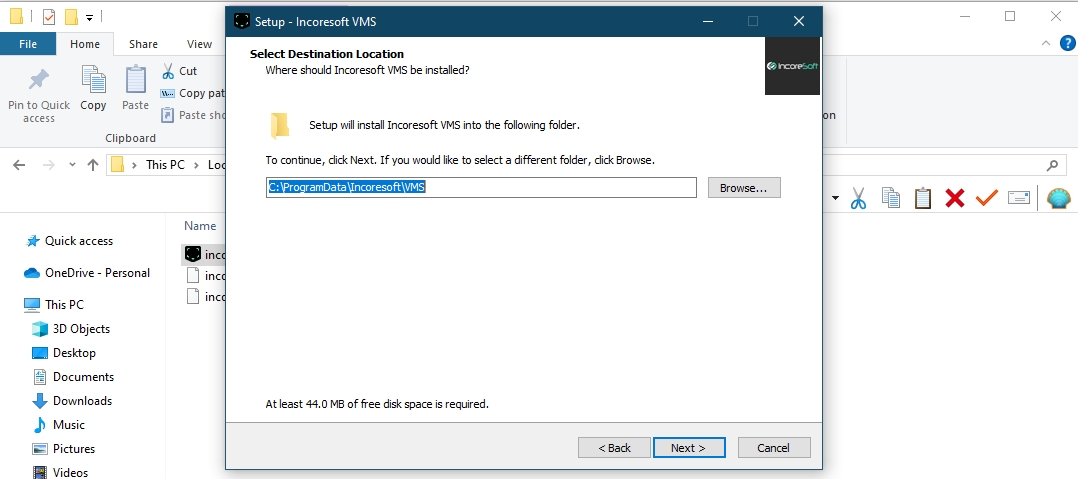Viewport: 1078px width, 479px height.
Task: Go back with the Explorer Back arrow
Action: pos(19,165)
